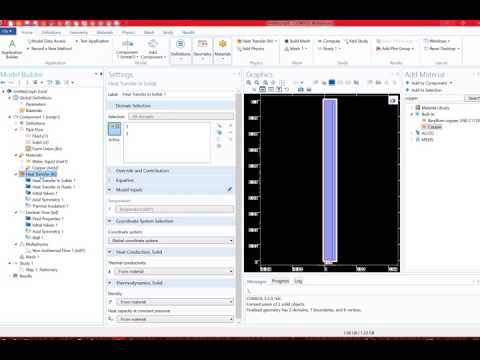Switch to the Physics ribbon tab
This screenshot has height=360, width=480.
point(128,32)
